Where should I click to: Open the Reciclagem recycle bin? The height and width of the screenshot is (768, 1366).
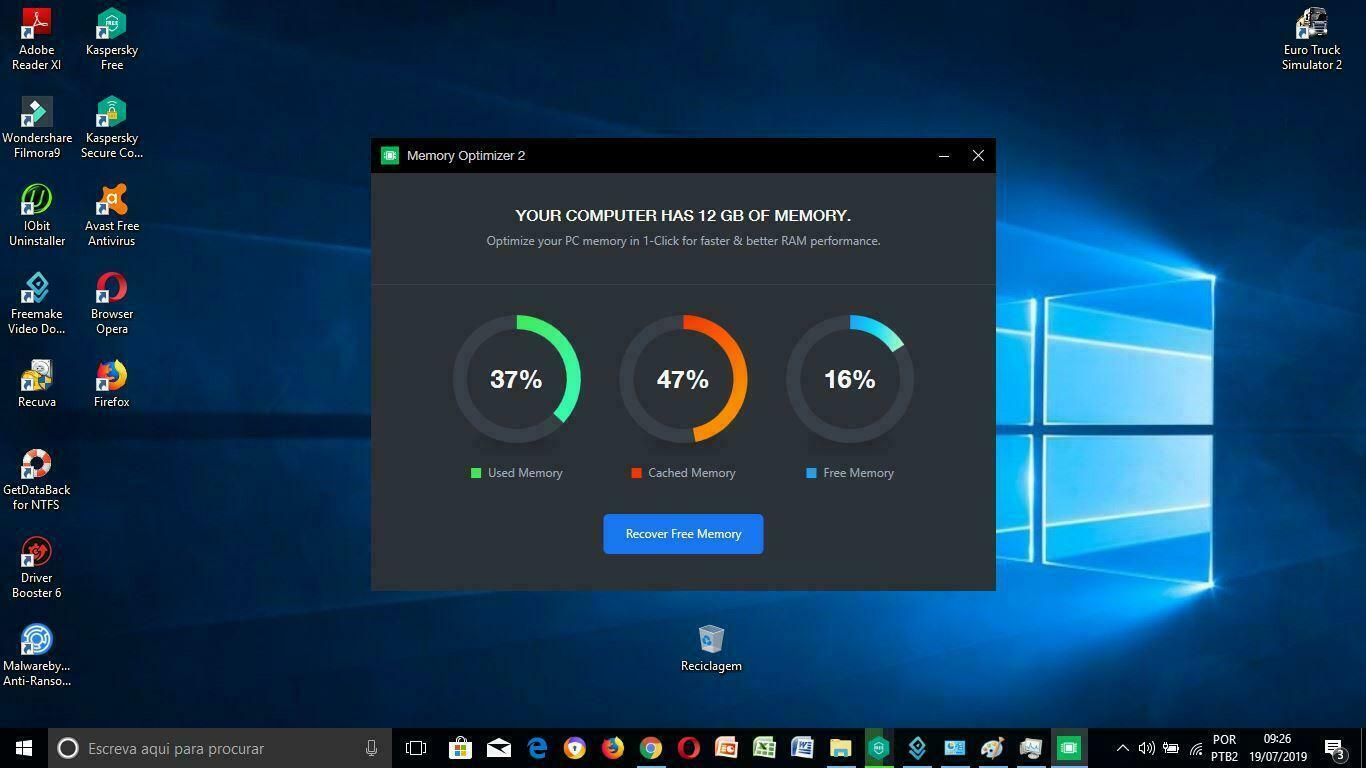[711, 648]
